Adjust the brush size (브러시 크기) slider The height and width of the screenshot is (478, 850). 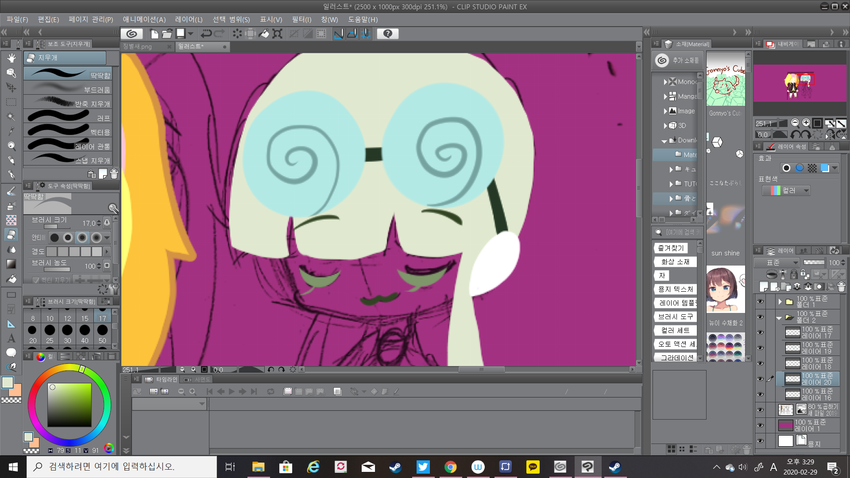pos(57,227)
